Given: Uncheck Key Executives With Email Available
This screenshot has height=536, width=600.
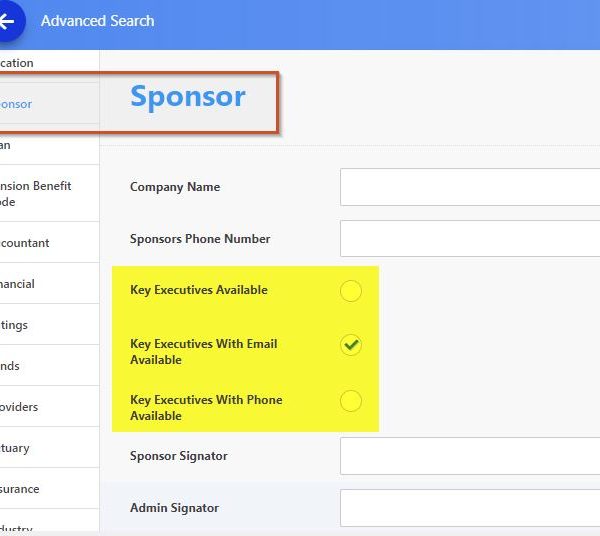Looking at the screenshot, I should 350,345.
